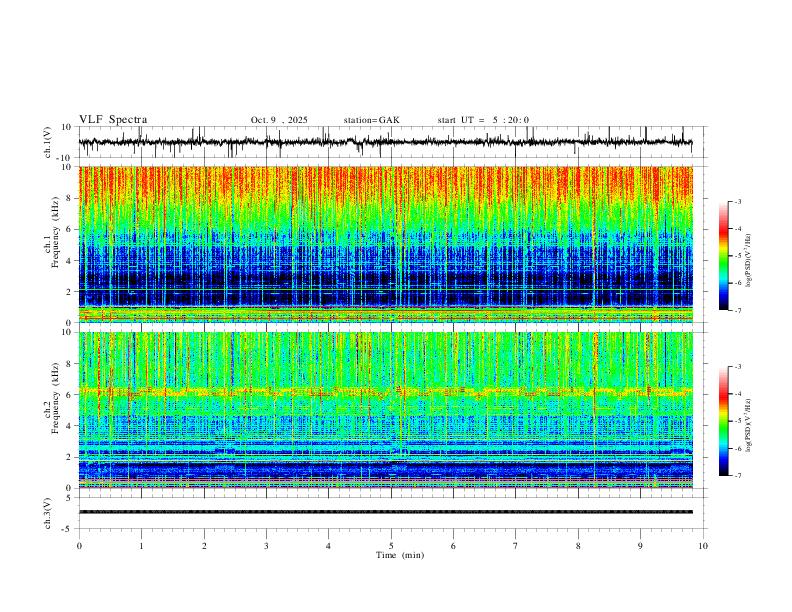Click the ch.1 frequency spectrogram panel
792x612 pixels.
pos(385,244)
